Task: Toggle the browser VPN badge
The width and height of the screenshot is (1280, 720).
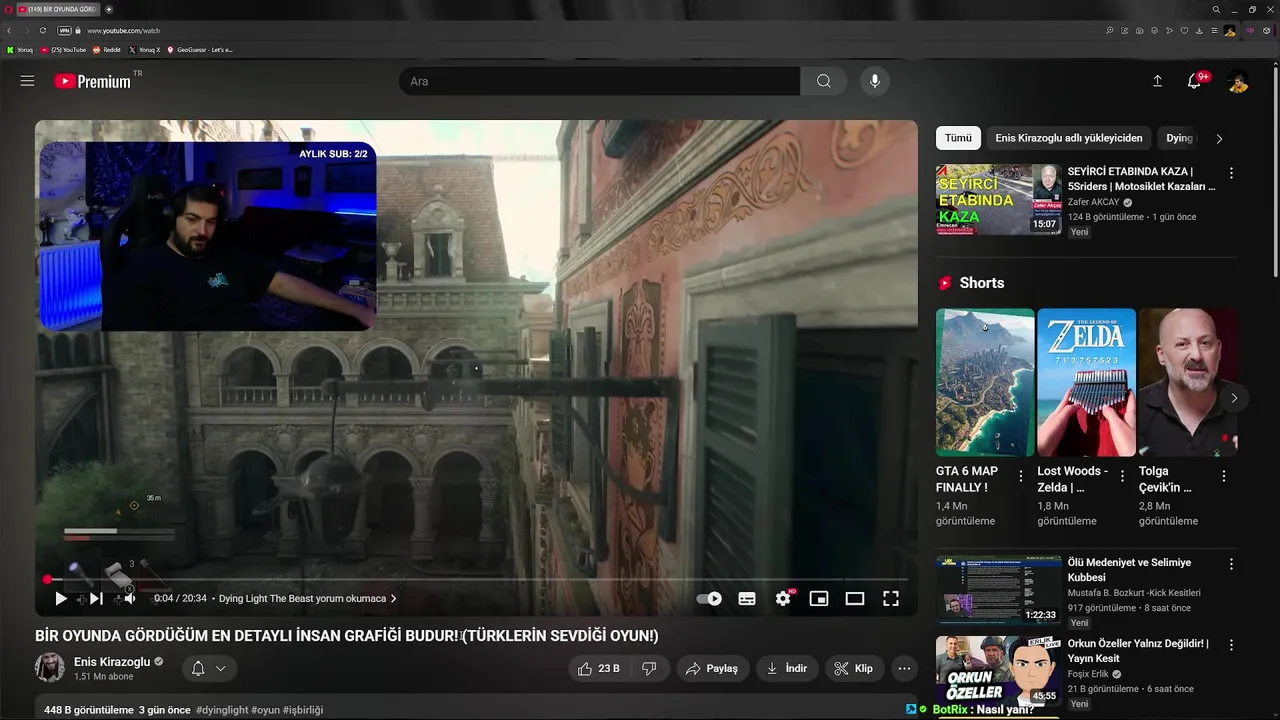Action: 64,31
